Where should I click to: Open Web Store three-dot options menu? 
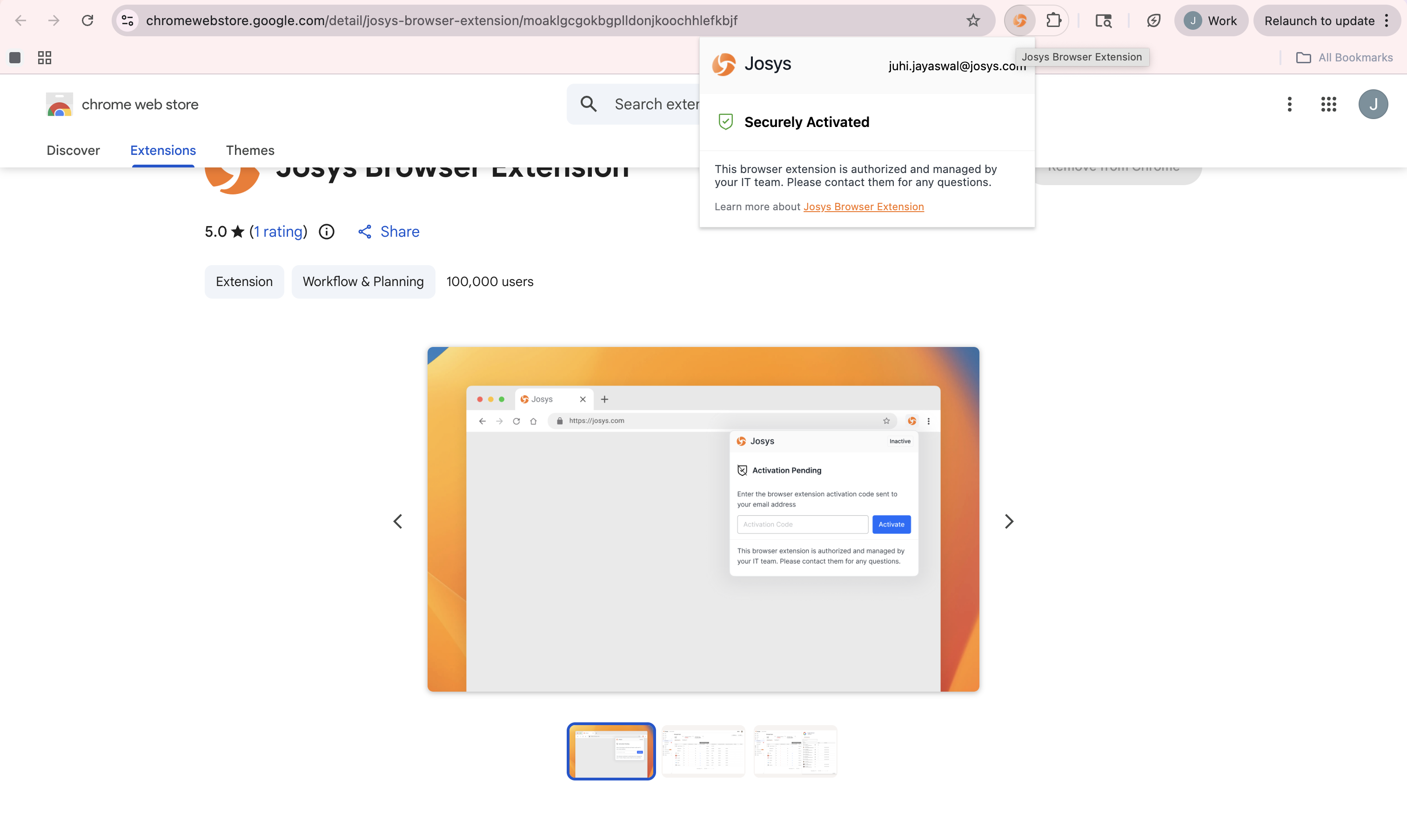[1289, 104]
